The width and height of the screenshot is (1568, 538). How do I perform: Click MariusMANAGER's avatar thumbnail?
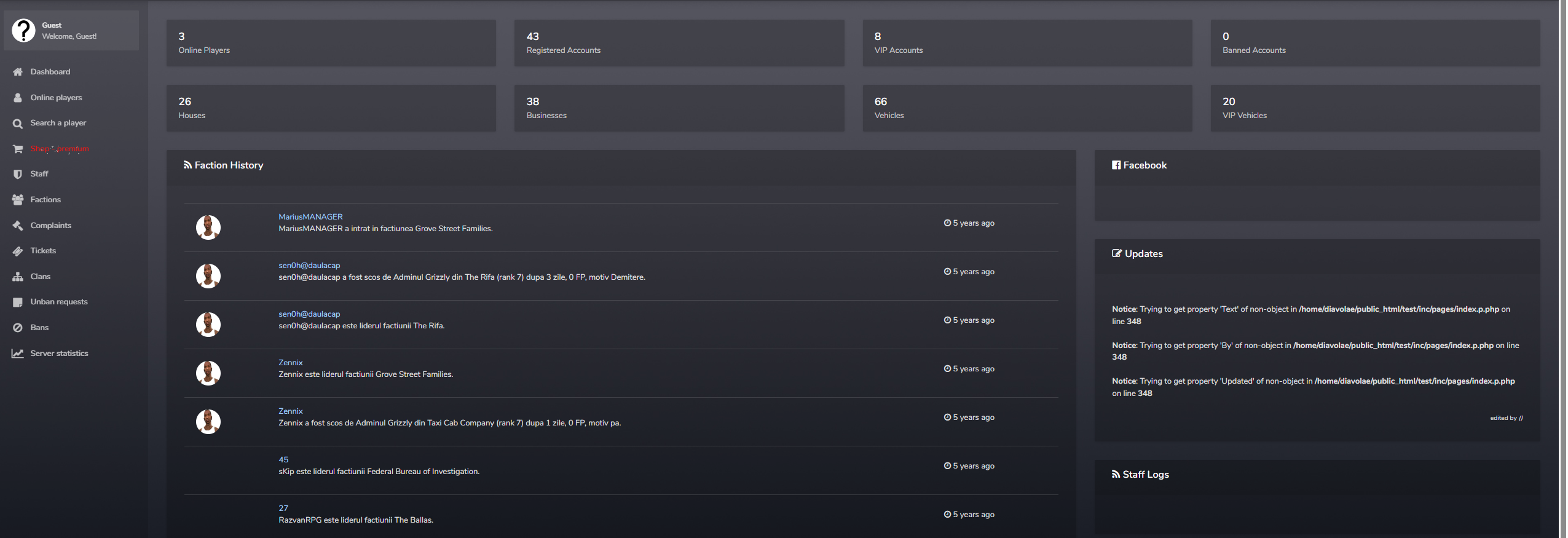[208, 227]
